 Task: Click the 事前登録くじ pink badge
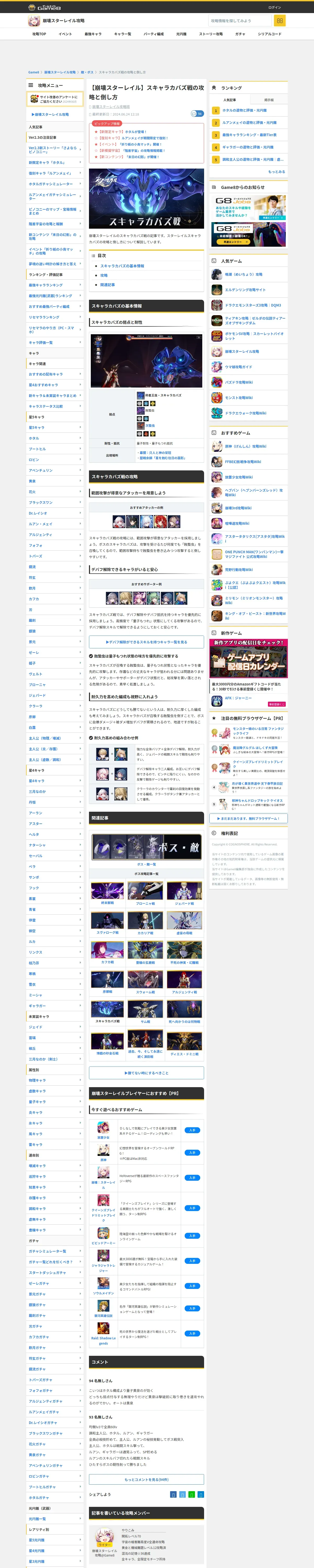pos(277,704)
